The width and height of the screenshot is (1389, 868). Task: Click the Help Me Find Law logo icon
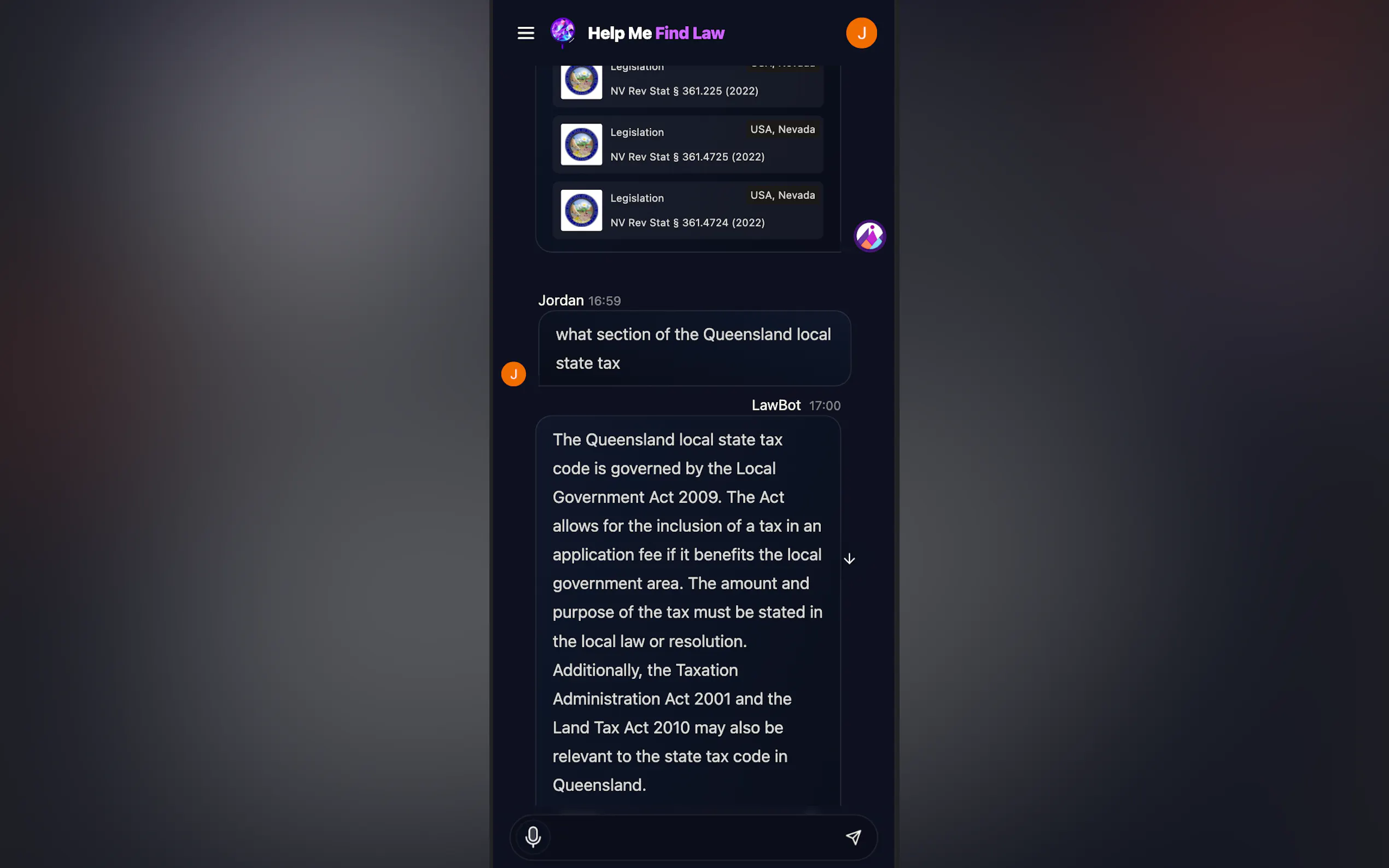[x=562, y=32]
